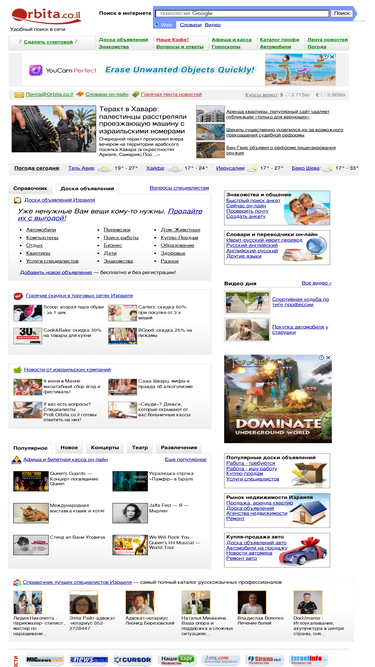The image size is (375, 667).
Task: Open the Сделать стартовой link
Action: pyautogui.click(x=48, y=42)
